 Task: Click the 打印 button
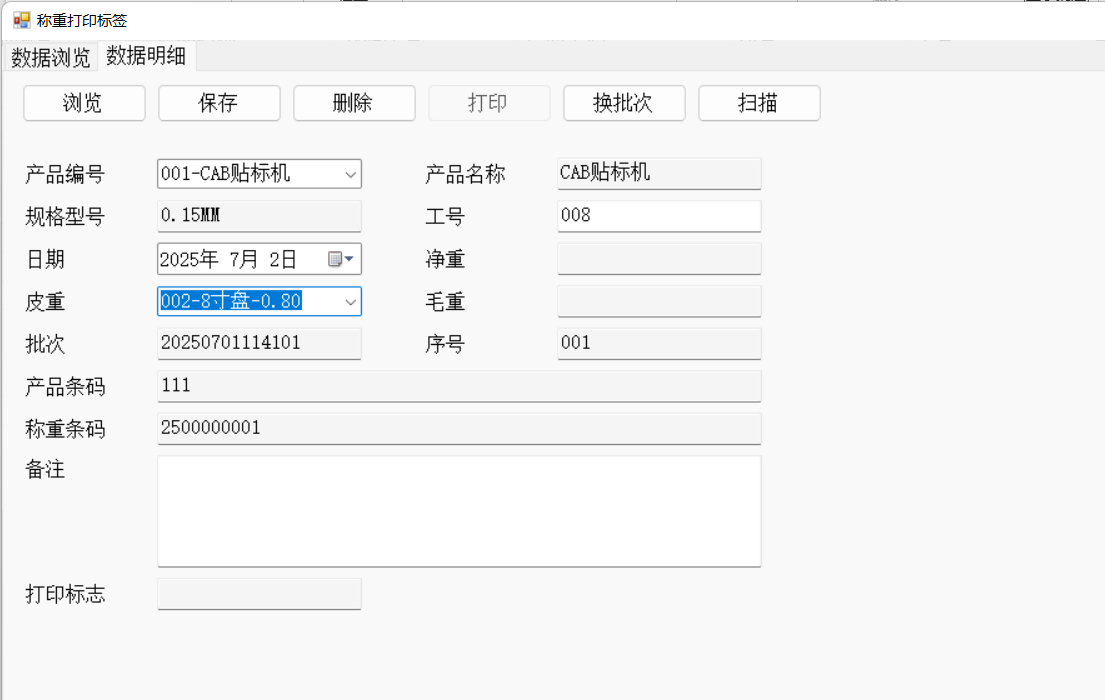(489, 103)
